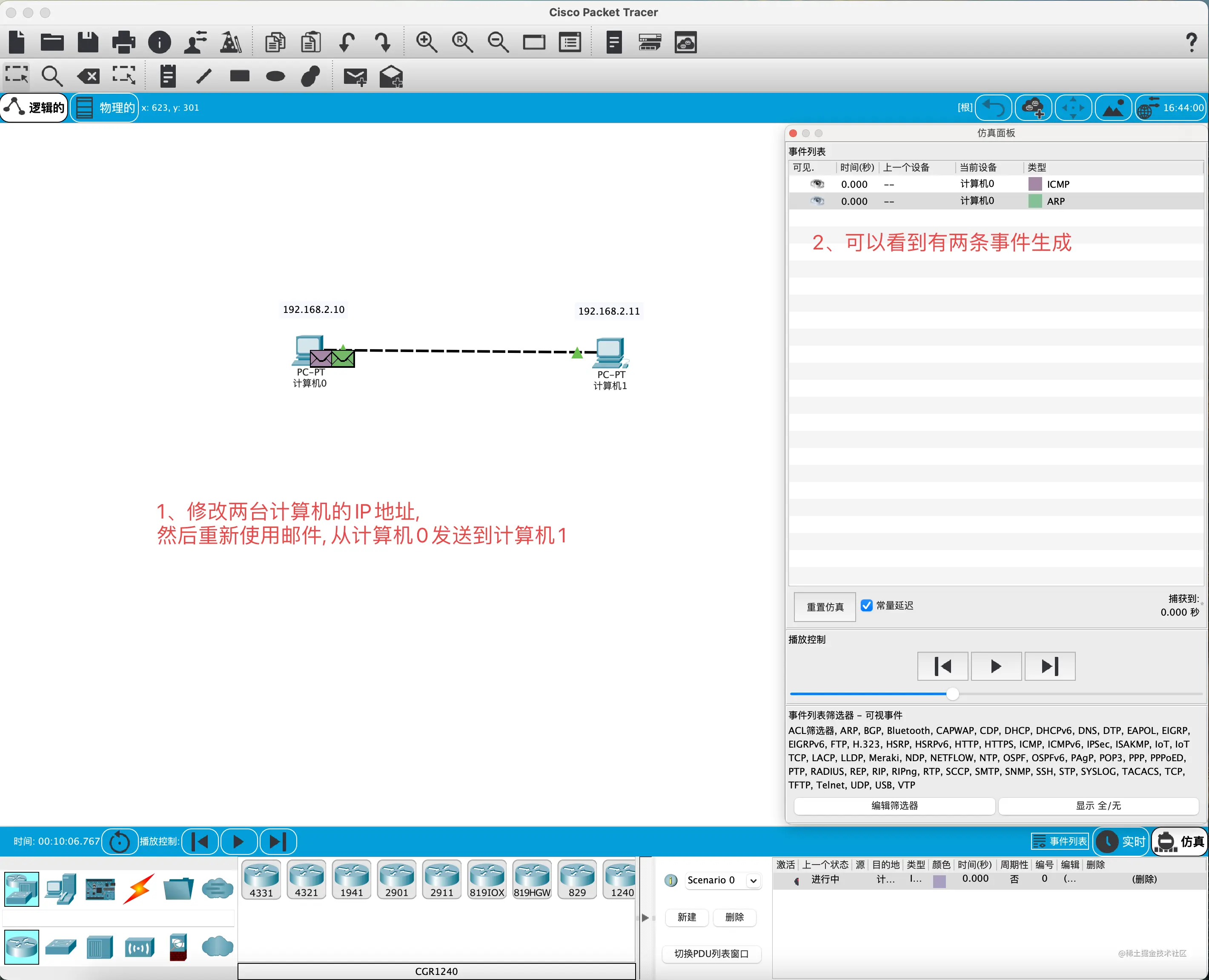Click the purple ICMP color swatch

(x=1035, y=184)
